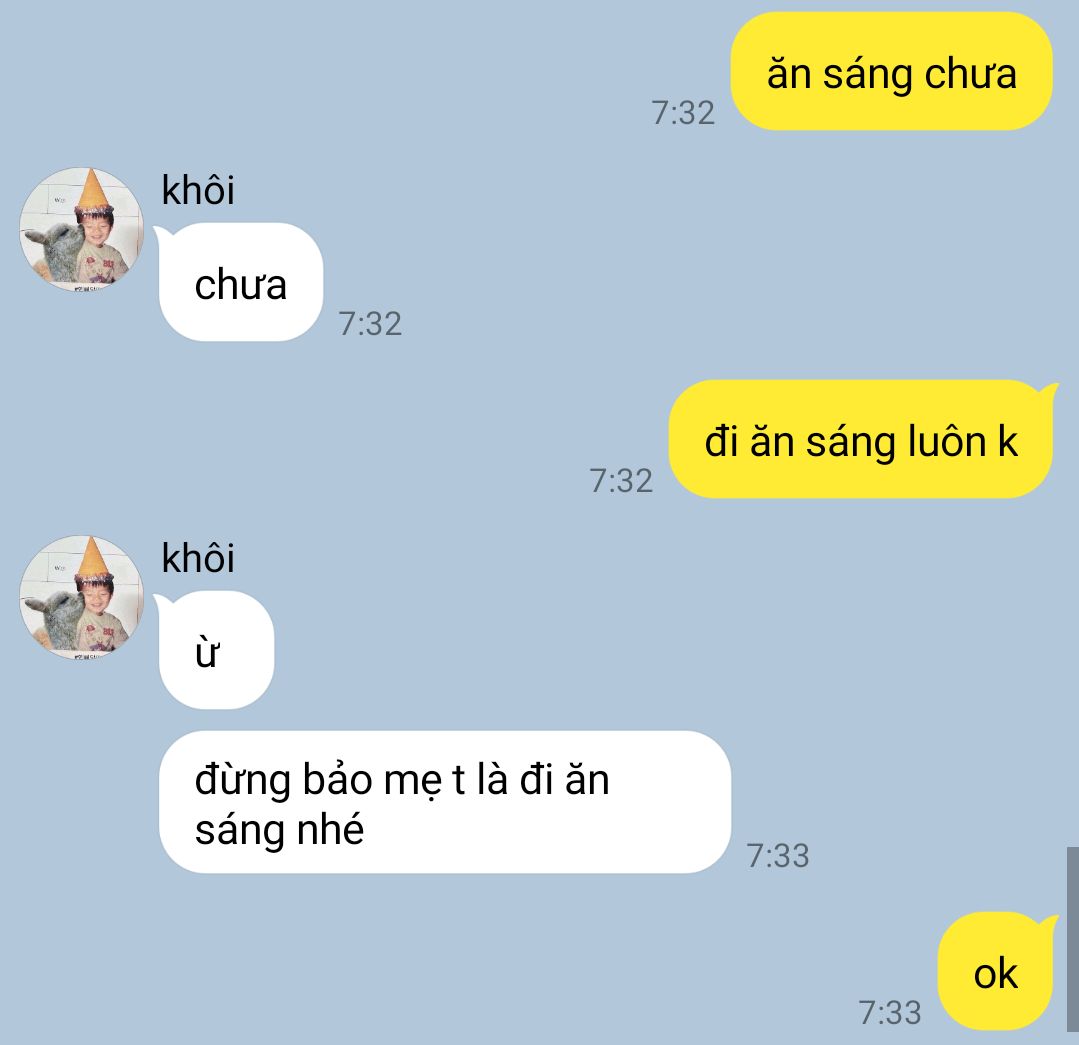Select khôi's "ừ" message bubble

click(x=214, y=651)
